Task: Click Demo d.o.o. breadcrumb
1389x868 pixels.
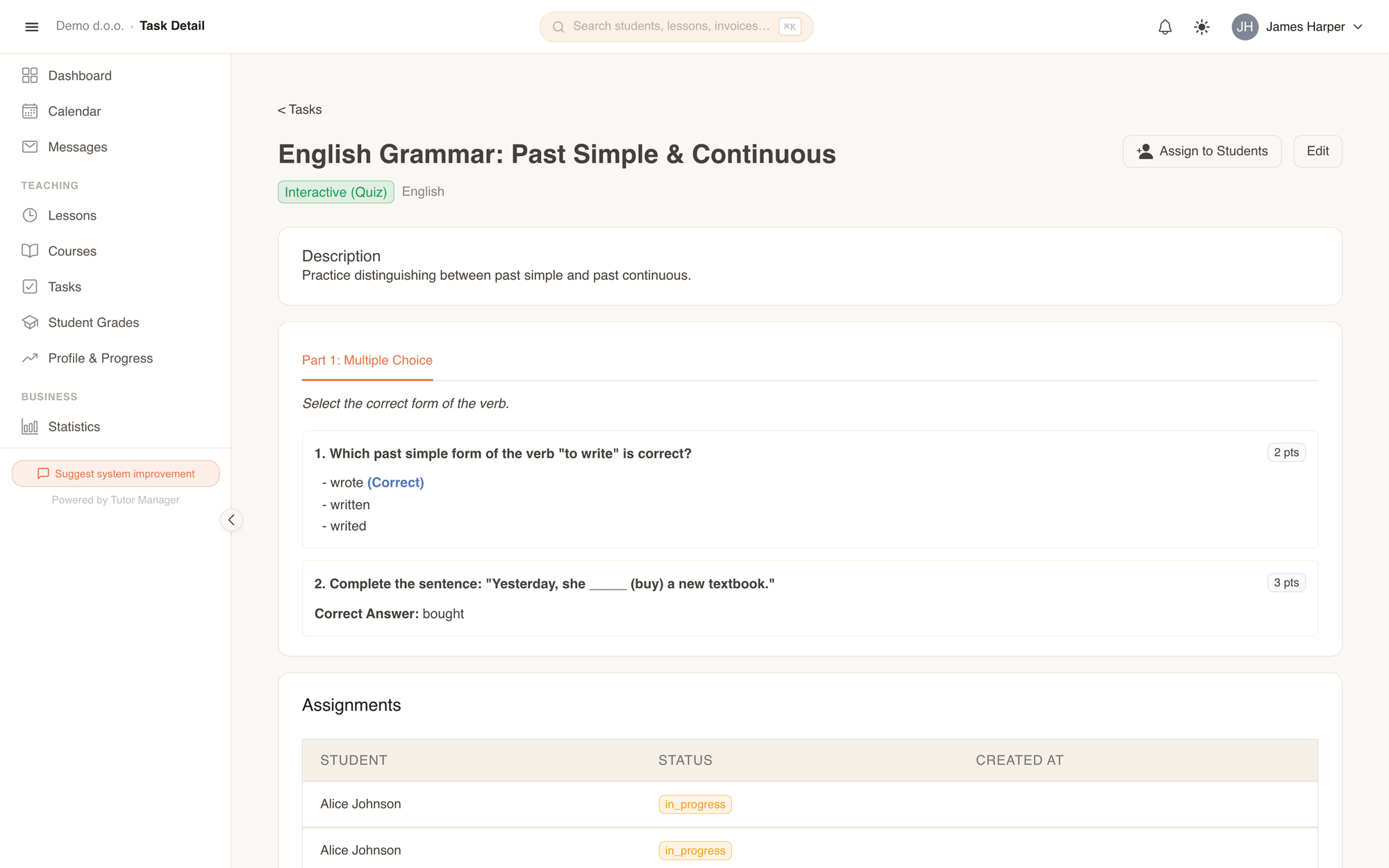Action: point(90,26)
